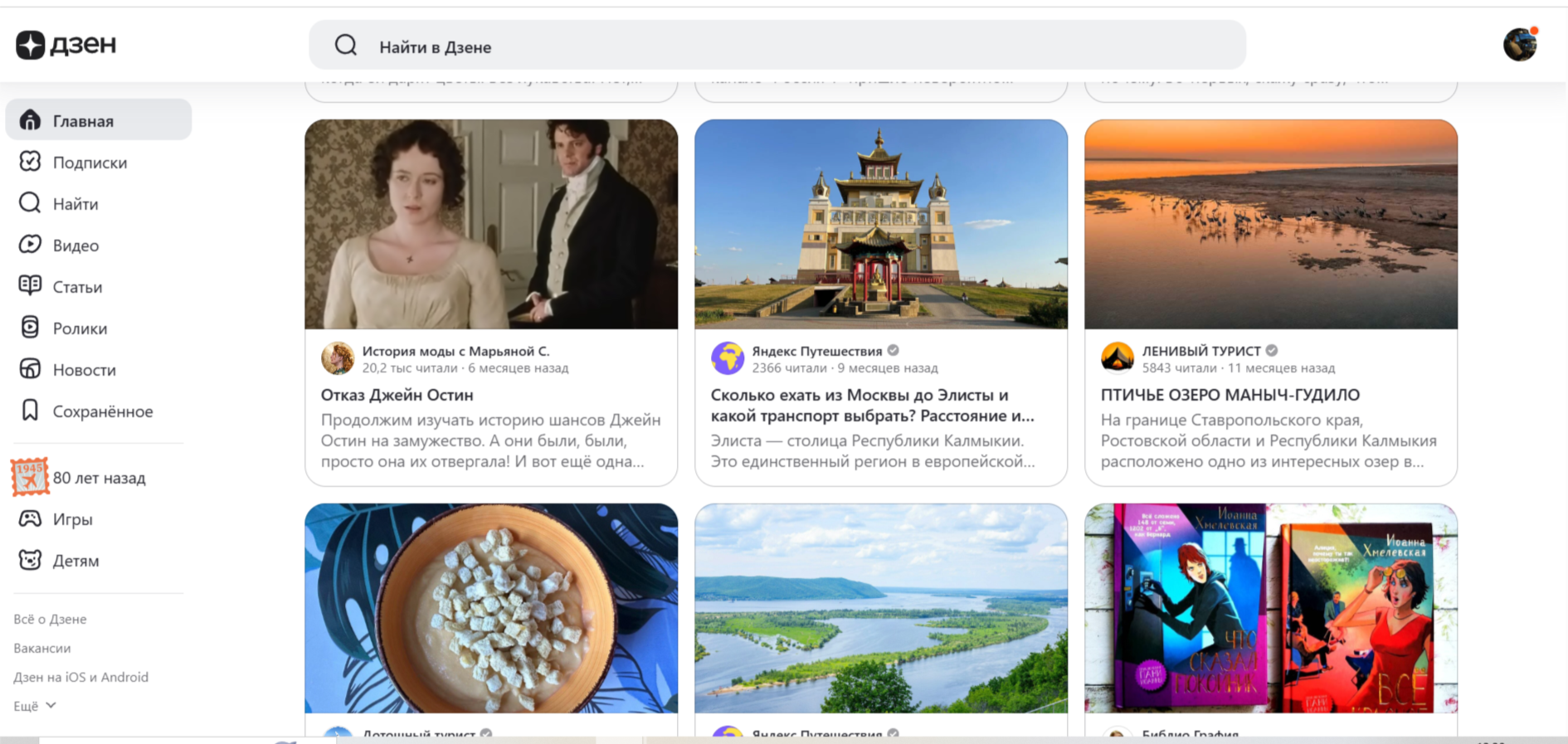The image size is (1568, 744).
Task: Click the search magnifier icon in search bar
Action: coord(346,46)
